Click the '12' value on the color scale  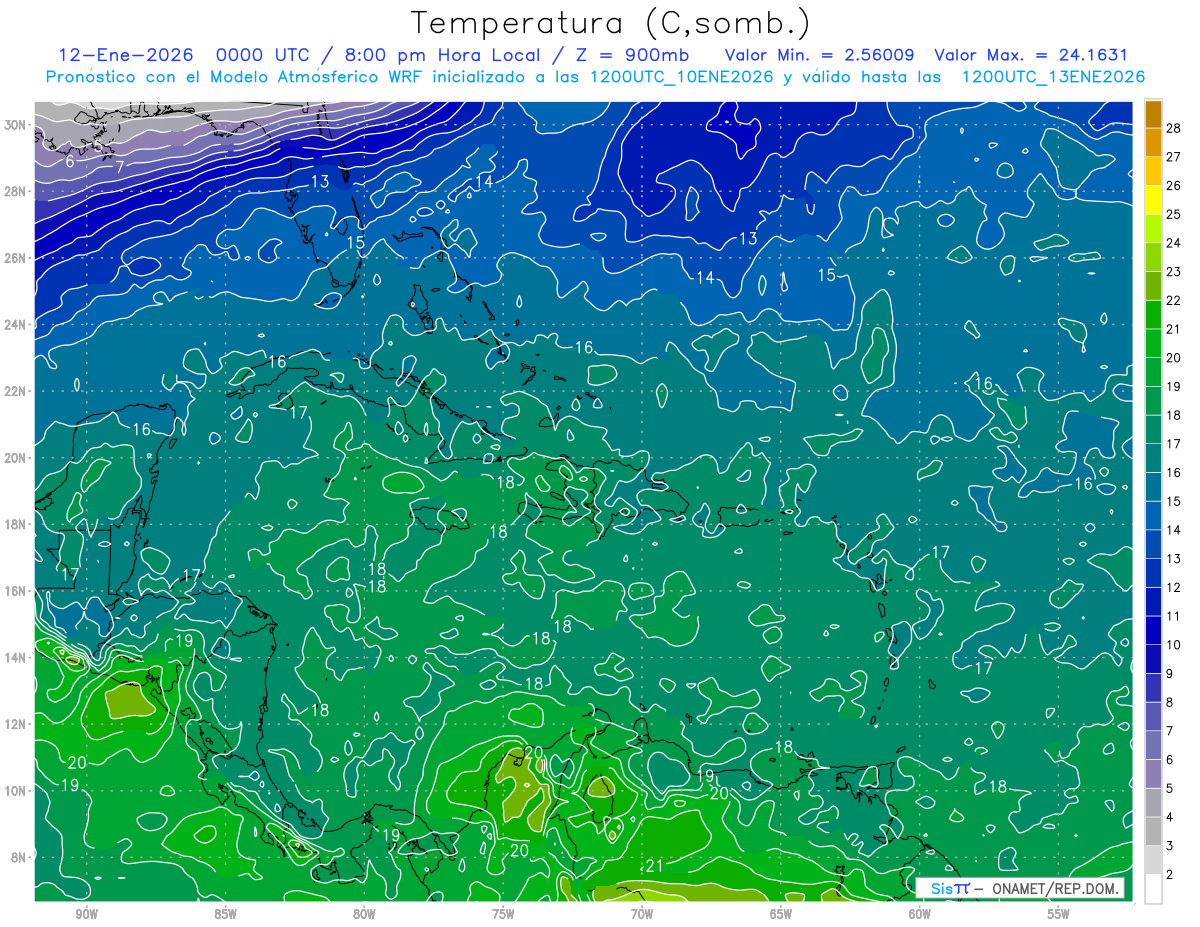tap(1174, 587)
